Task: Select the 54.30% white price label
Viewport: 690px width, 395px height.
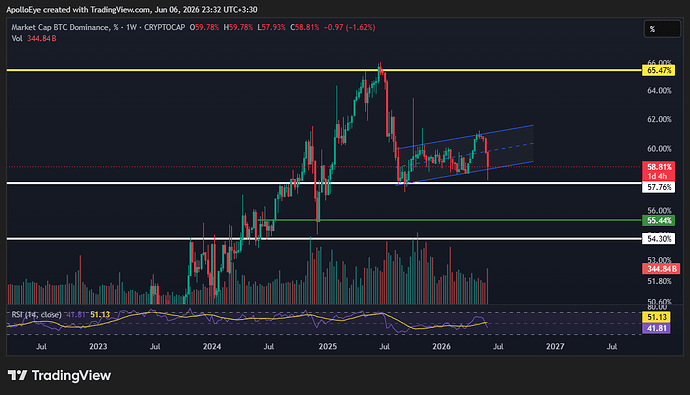Action: coord(658,239)
